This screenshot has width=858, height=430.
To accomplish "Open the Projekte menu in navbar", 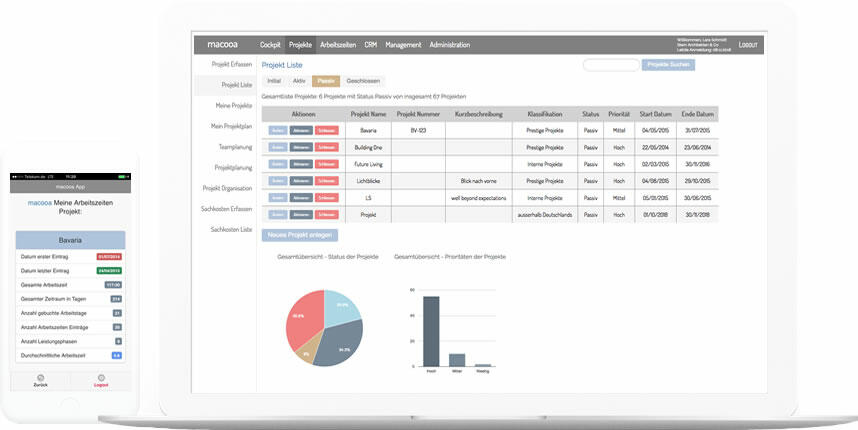I will (x=300, y=45).
